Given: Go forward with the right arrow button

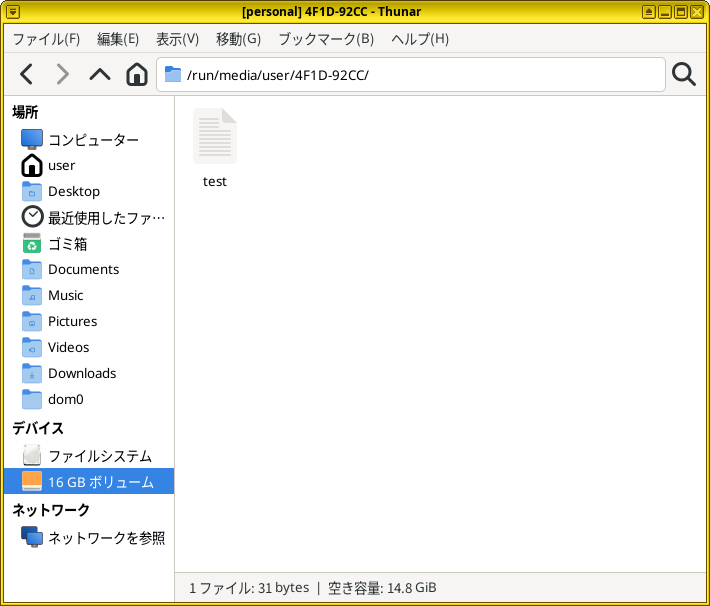Looking at the screenshot, I should (62, 74).
